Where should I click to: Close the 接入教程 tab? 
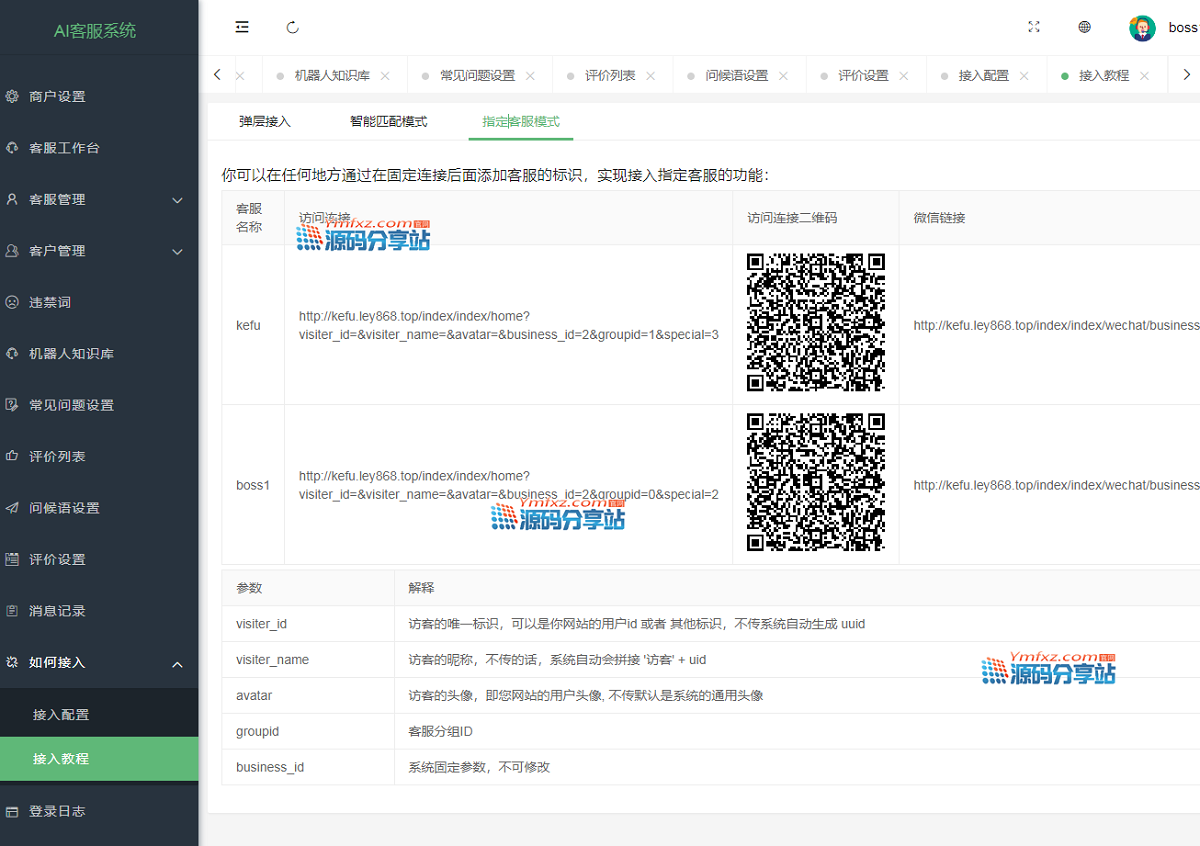(x=1144, y=76)
